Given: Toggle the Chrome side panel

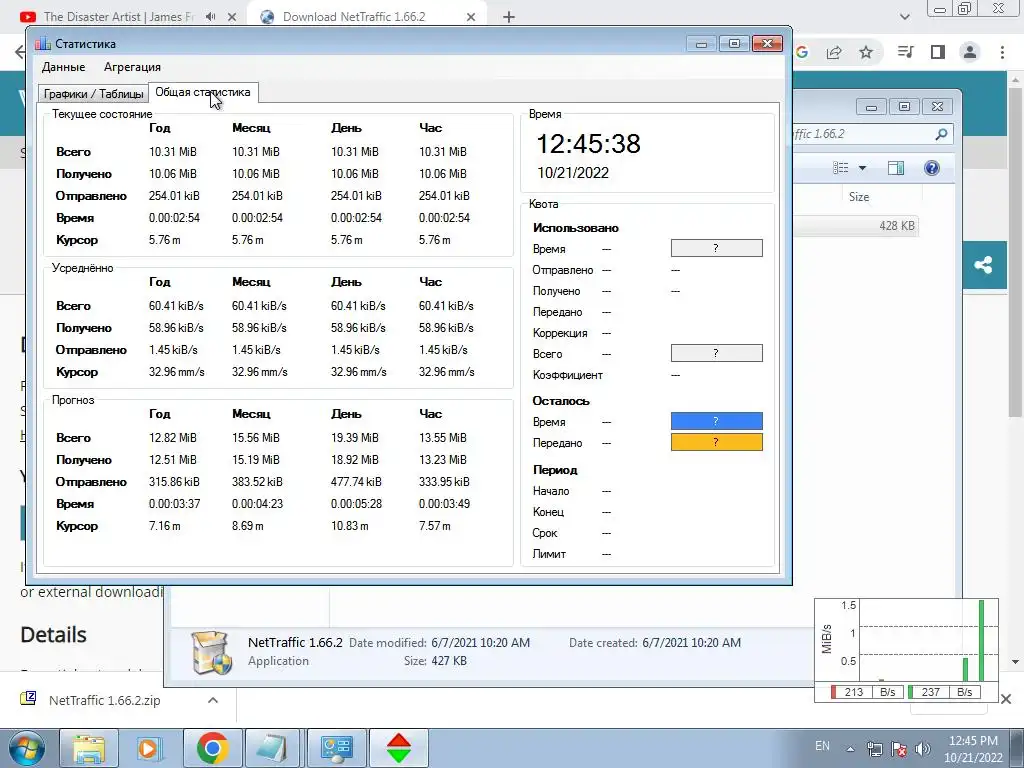Looking at the screenshot, I should [938, 52].
